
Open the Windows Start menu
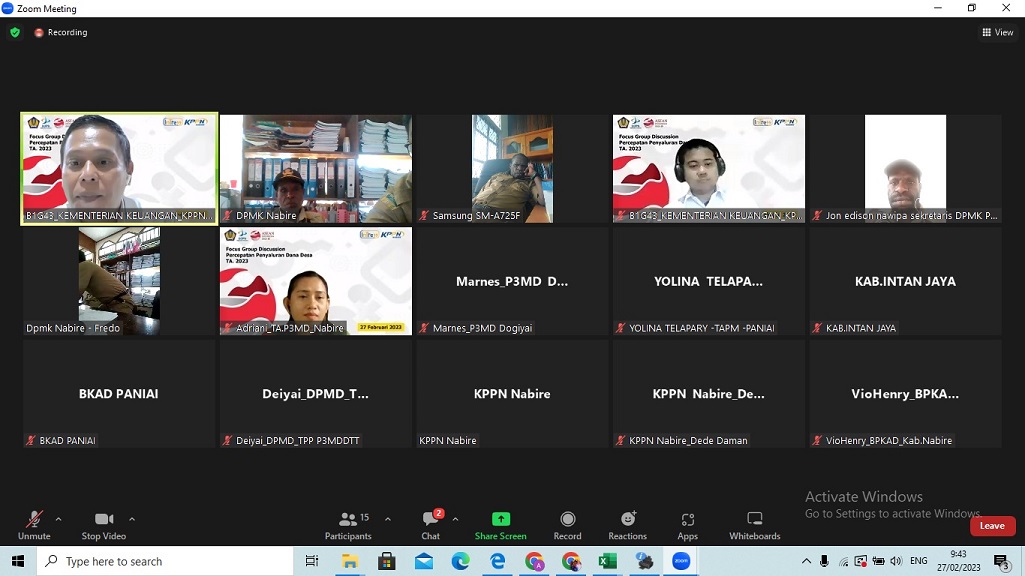pyautogui.click(x=18, y=561)
